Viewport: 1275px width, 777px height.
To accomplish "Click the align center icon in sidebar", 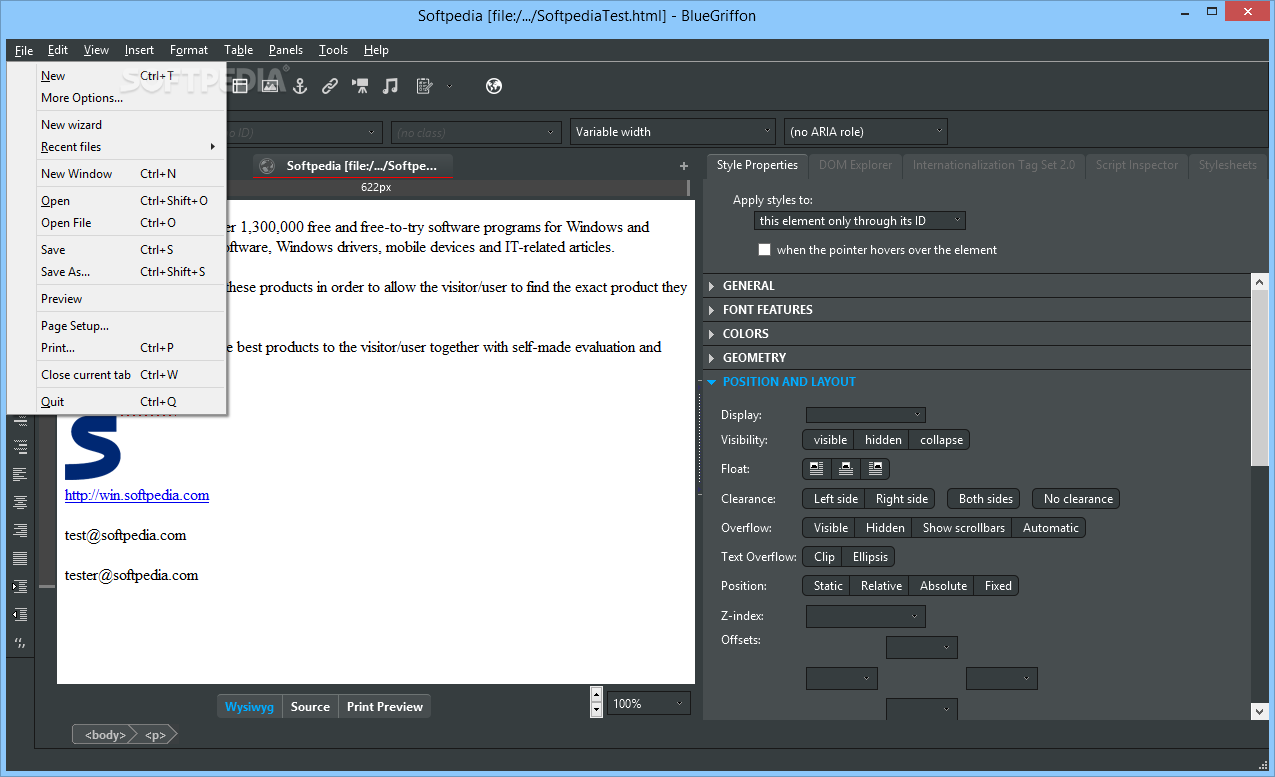I will [x=19, y=502].
